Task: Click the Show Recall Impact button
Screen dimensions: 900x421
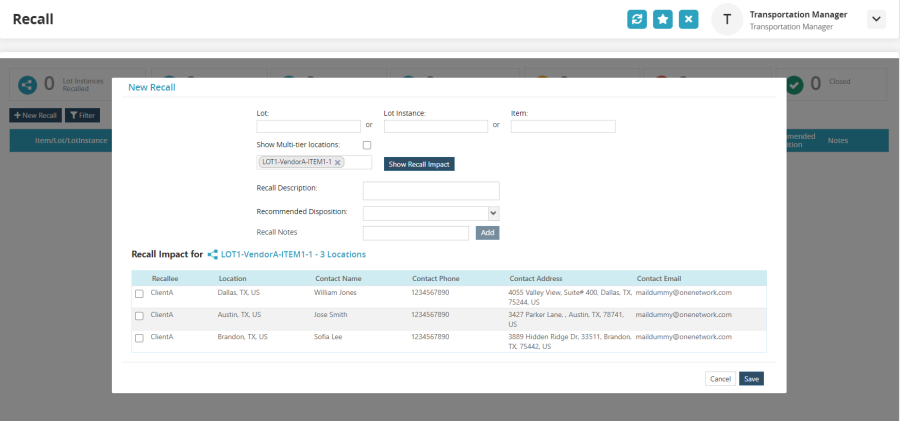Action: pos(419,164)
